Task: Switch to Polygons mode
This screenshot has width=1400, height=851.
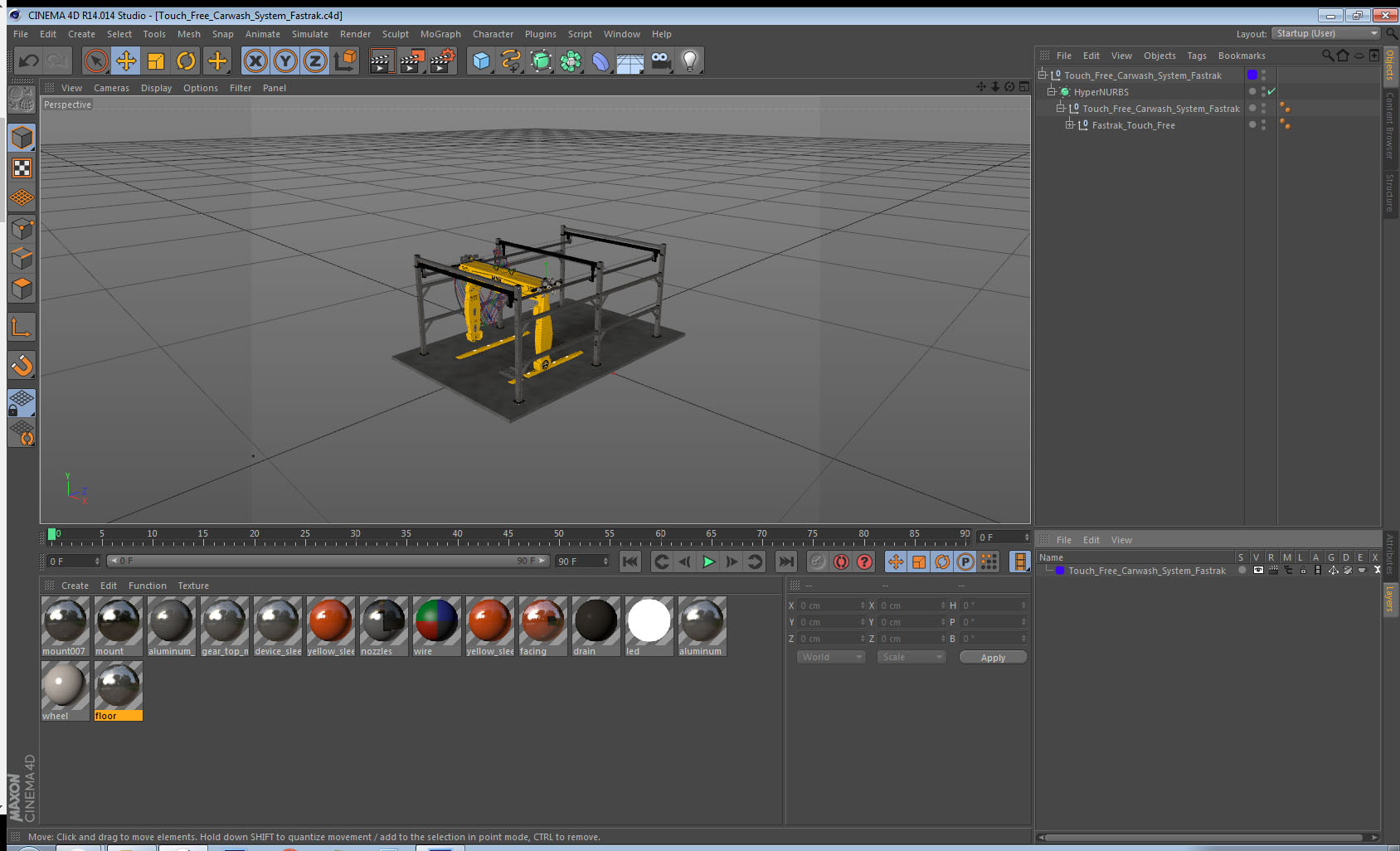Action: (22, 288)
